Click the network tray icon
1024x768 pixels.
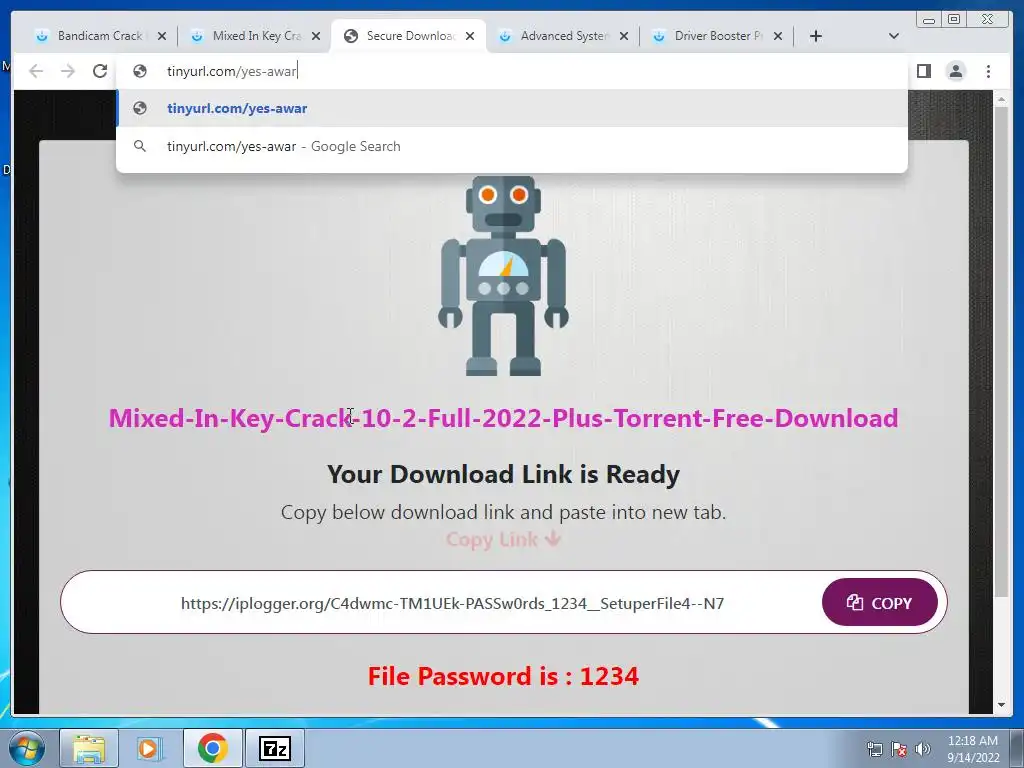tap(874, 749)
